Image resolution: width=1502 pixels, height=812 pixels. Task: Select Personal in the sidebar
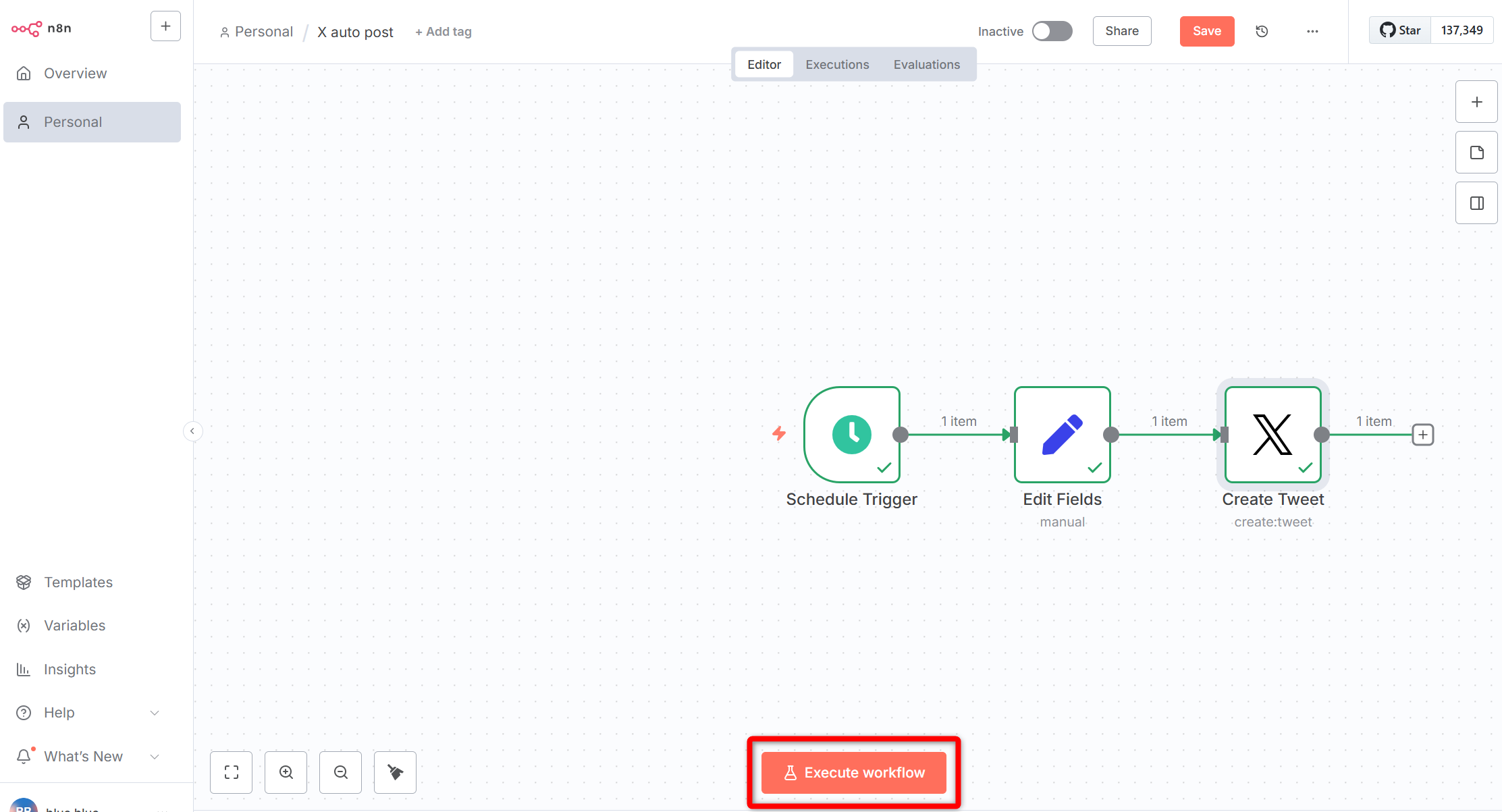92,122
